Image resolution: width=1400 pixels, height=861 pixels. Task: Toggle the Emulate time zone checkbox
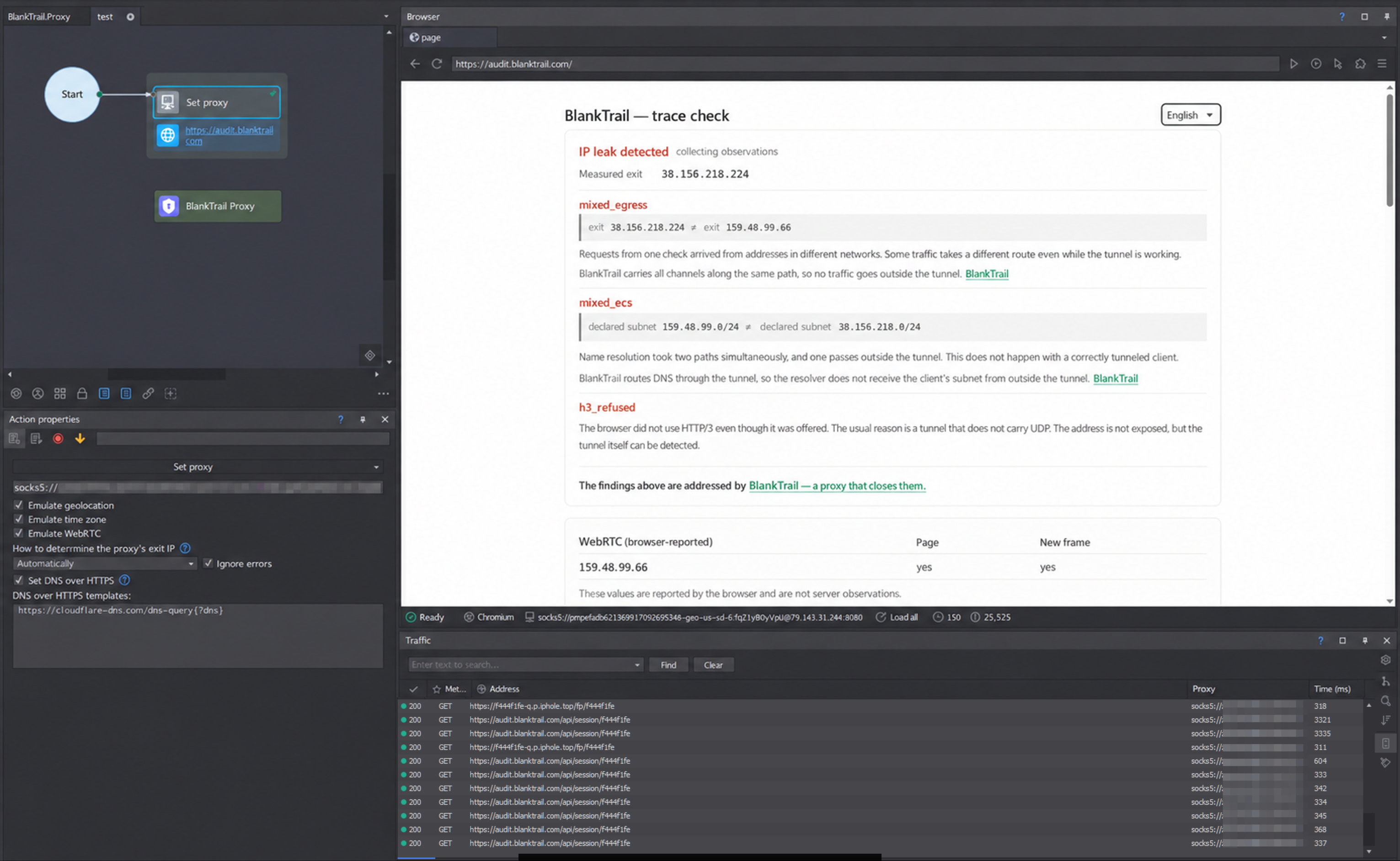(x=19, y=519)
